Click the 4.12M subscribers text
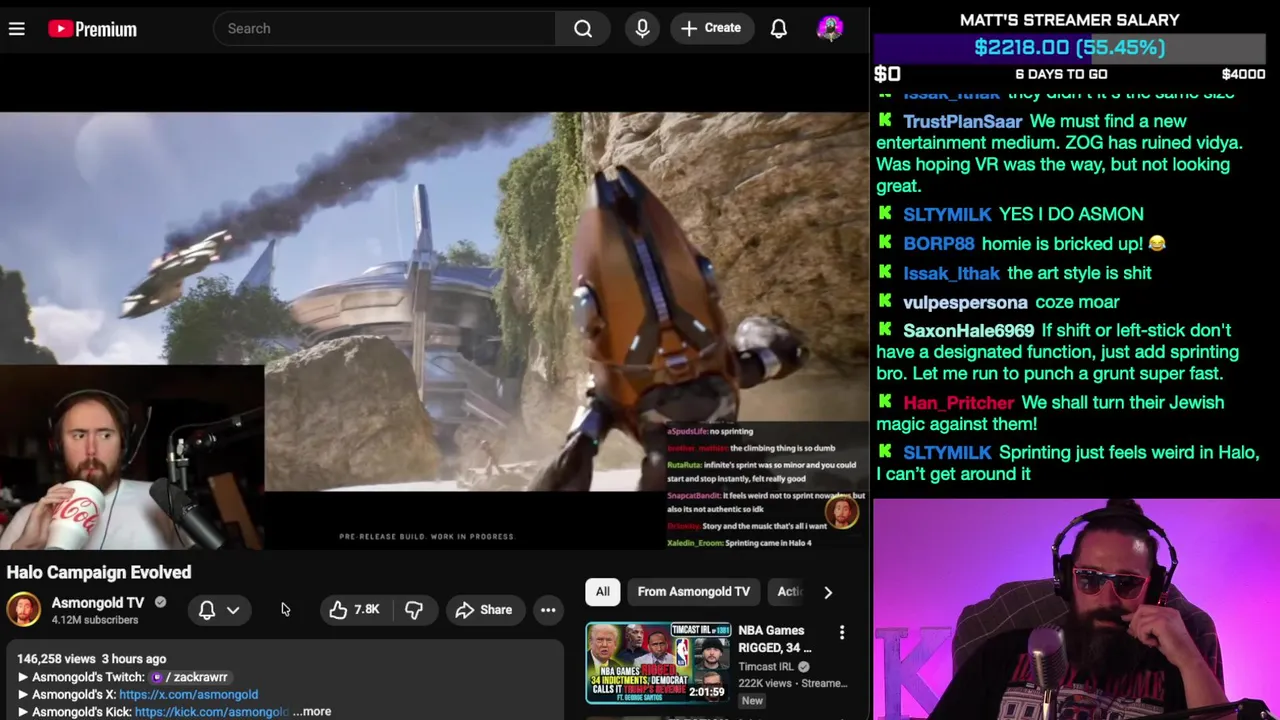1280x720 pixels. tap(95, 620)
